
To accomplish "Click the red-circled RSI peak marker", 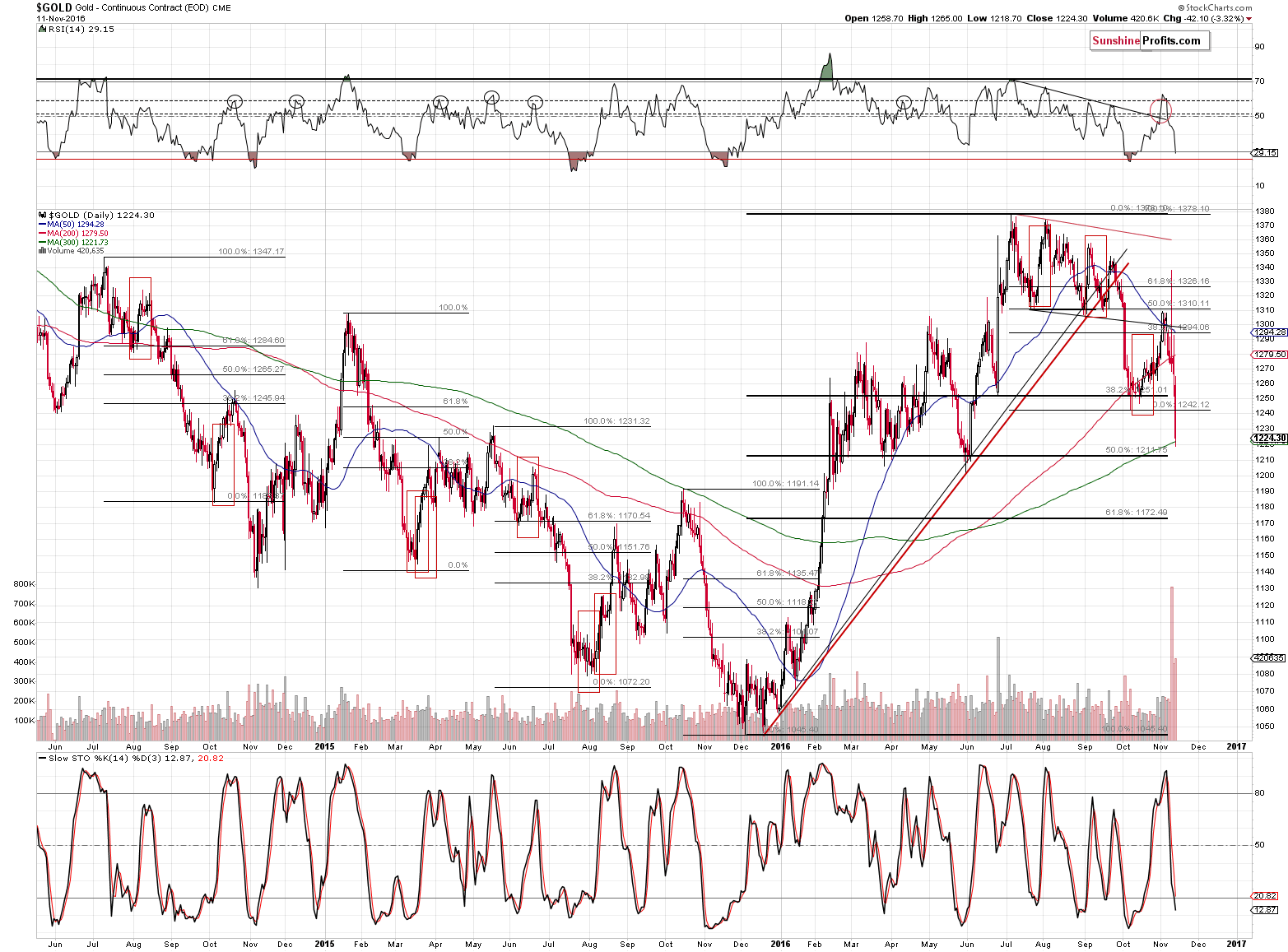I will click(x=1161, y=109).
